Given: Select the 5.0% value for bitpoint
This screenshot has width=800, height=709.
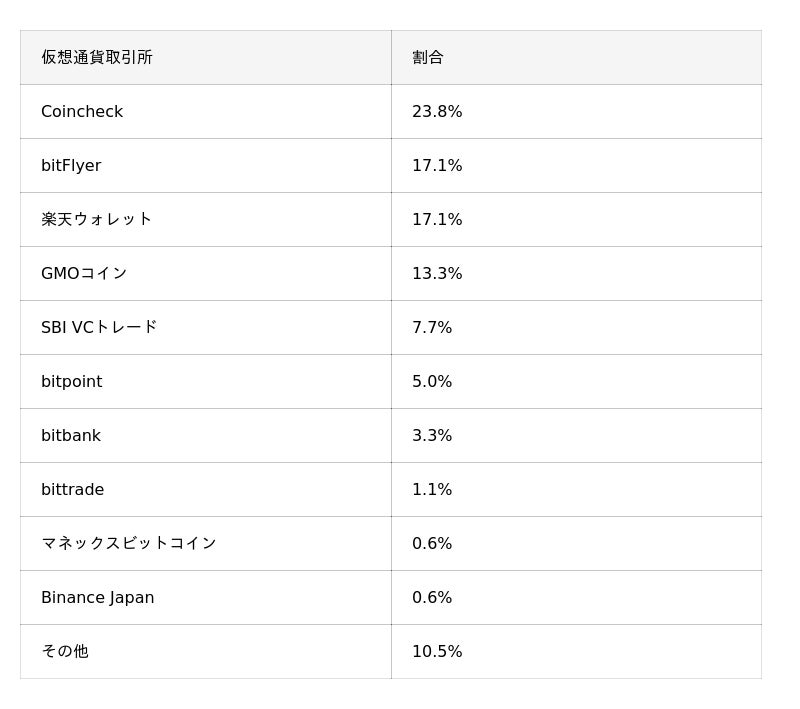Looking at the screenshot, I should click(432, 382).
